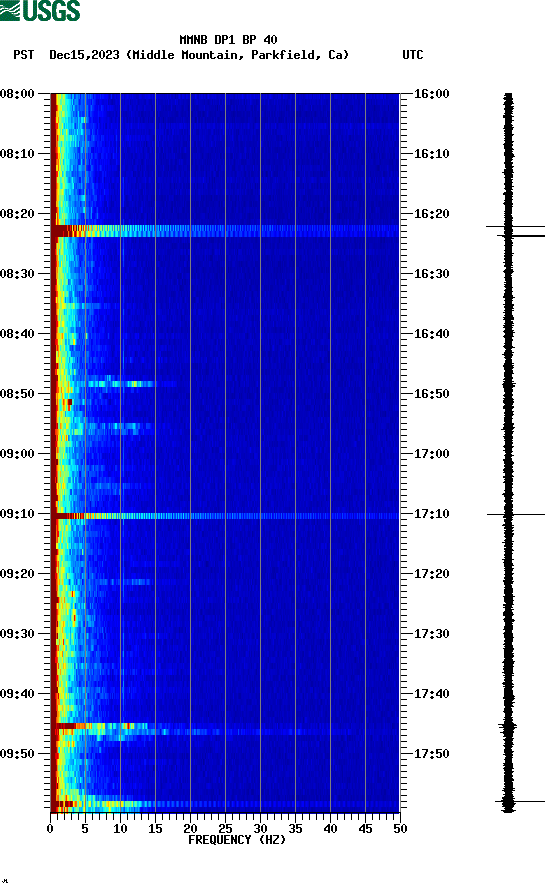
Task: Click the 5 Hz frequency tick label
Action: click(85, 829)
